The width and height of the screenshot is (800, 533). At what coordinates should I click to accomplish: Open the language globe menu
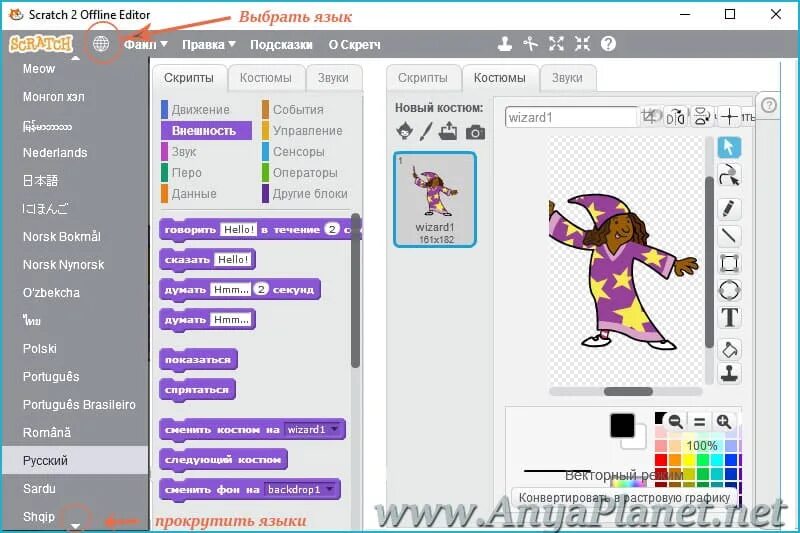(x=101, y=44)
